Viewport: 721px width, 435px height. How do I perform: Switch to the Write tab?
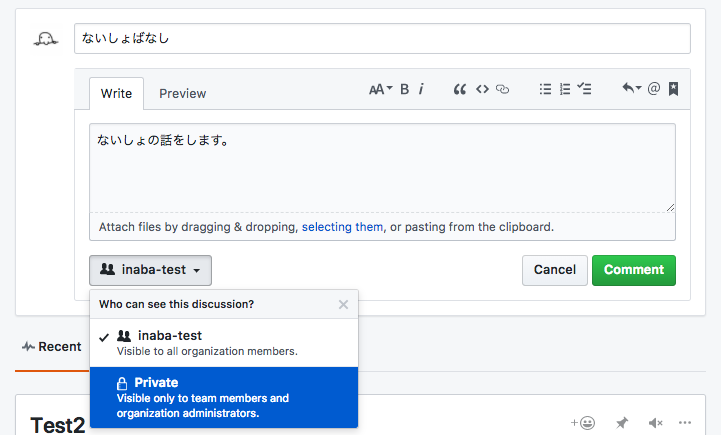[x=116, y=94]
